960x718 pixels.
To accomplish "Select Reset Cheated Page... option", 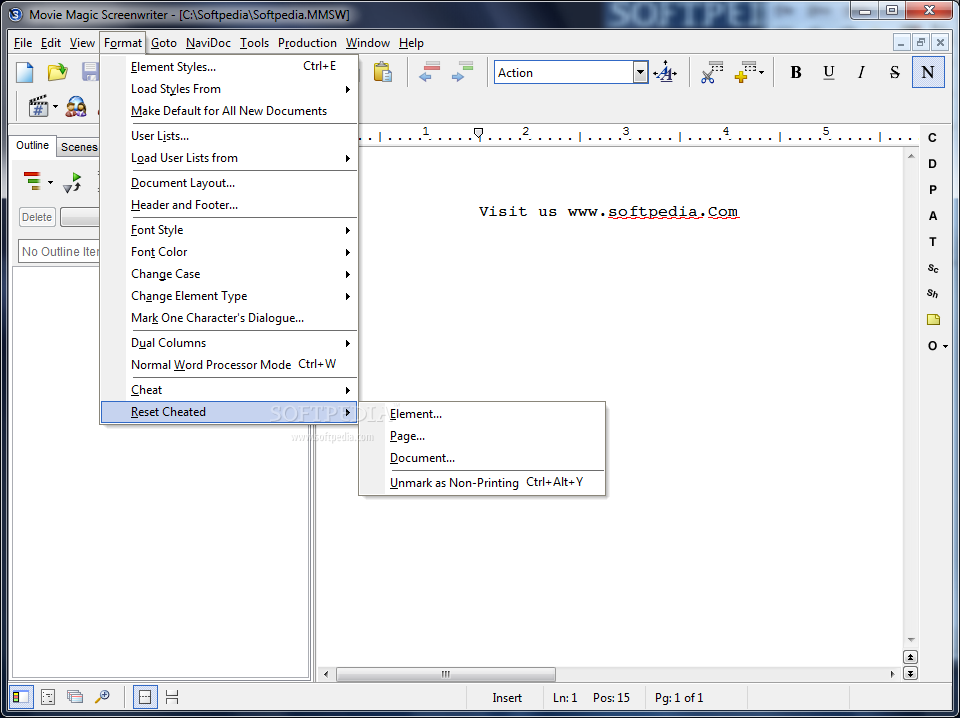I will tap(482, 436).
